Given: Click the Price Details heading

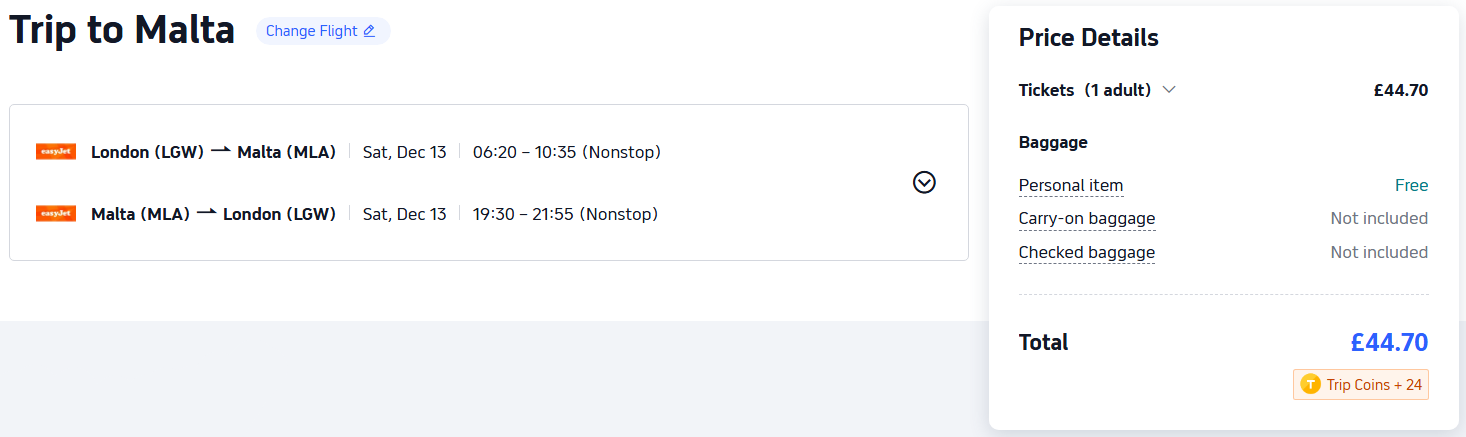Looking at the screenshot, I should pos(1088,38).
